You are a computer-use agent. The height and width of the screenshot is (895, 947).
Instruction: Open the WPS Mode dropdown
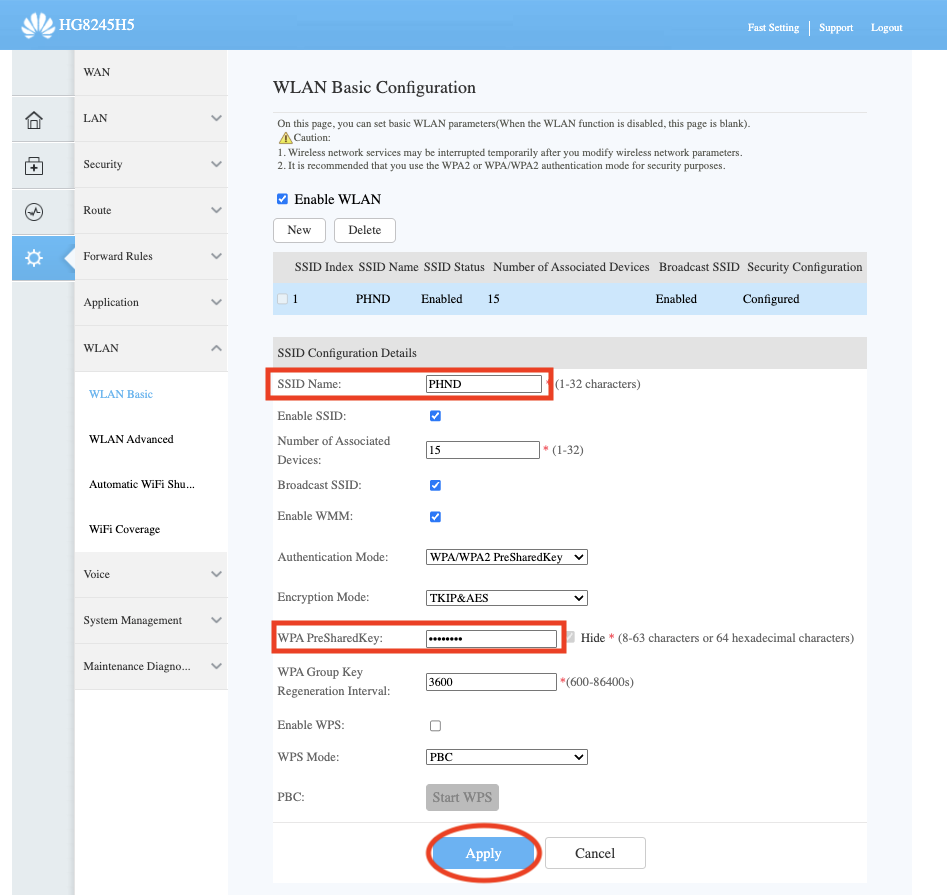[506, 757]
